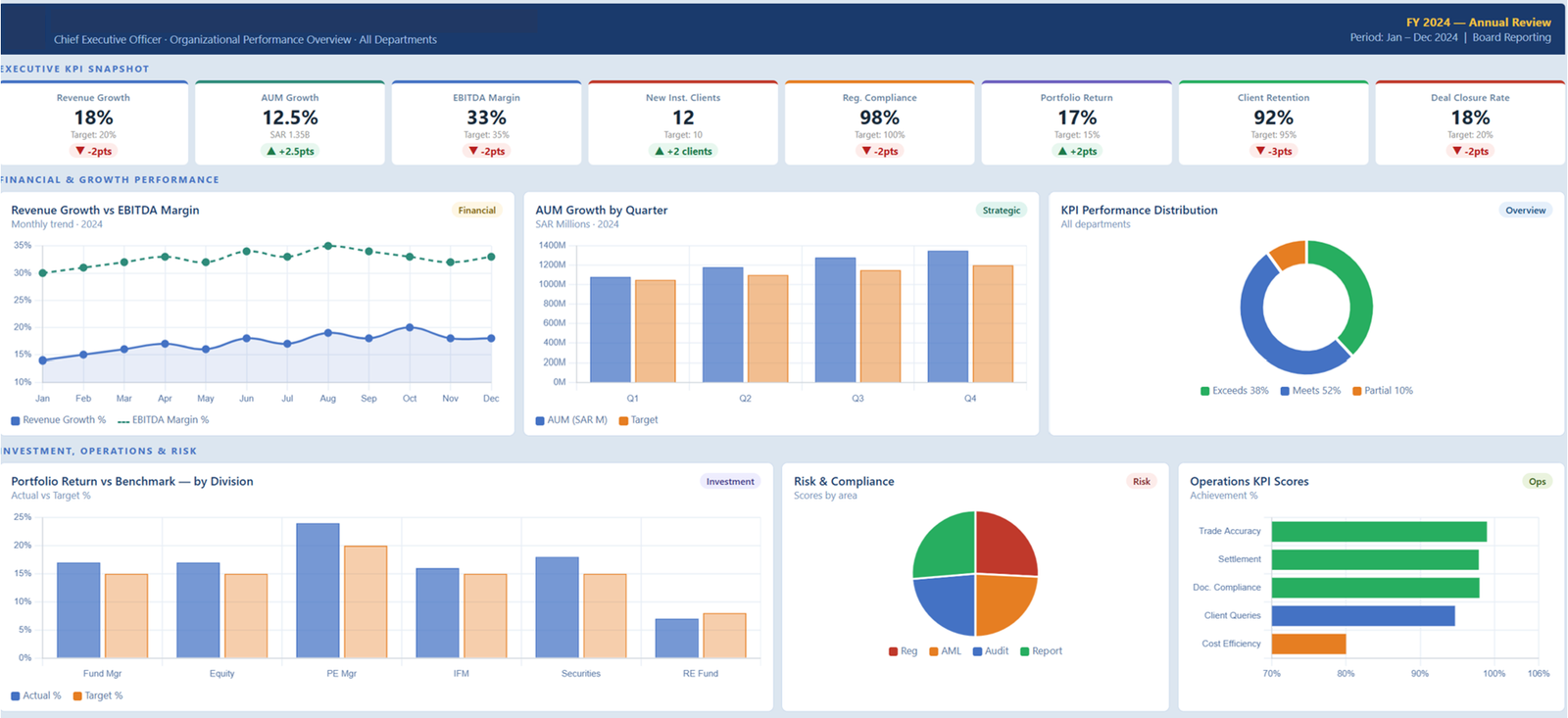This screenshot has width=1568, height=718.
Task: Toggle the Target % legend in portfolio chart
Action: click(98, 696)
